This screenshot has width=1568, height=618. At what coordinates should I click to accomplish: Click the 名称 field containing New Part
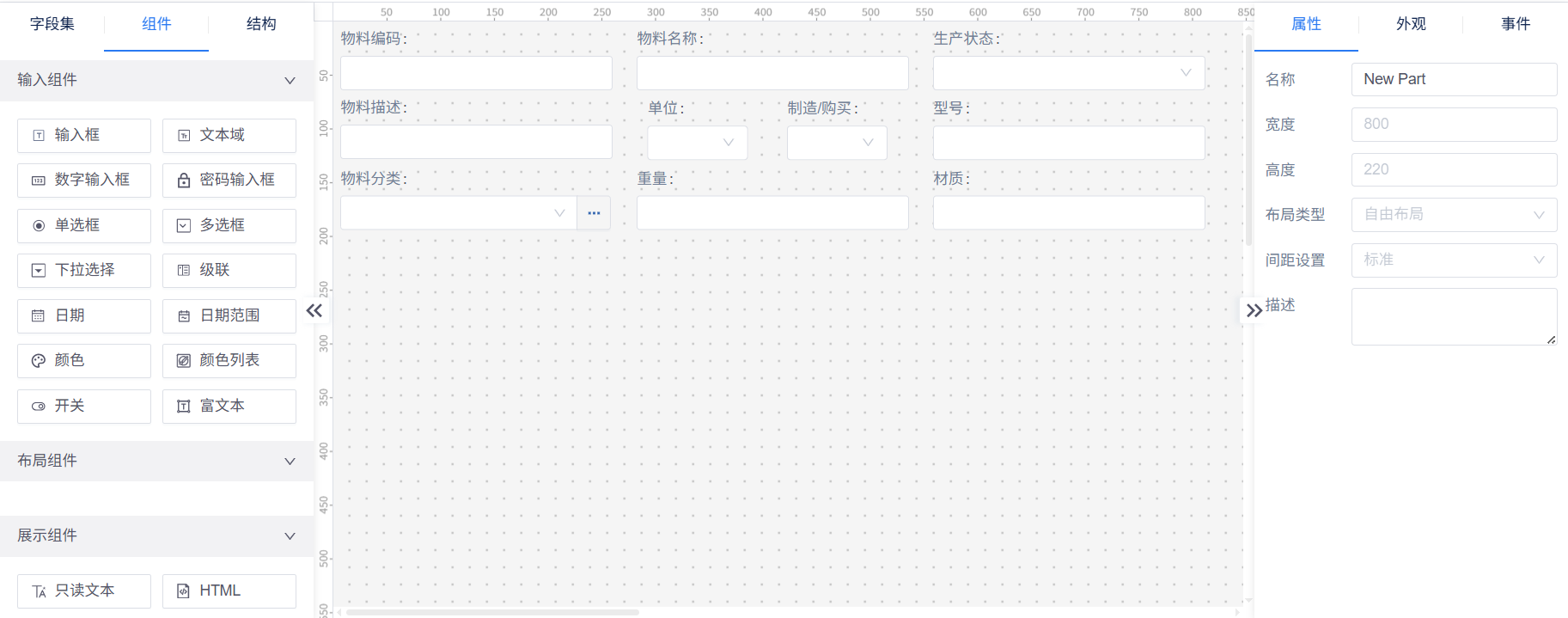coord(1454,79)
